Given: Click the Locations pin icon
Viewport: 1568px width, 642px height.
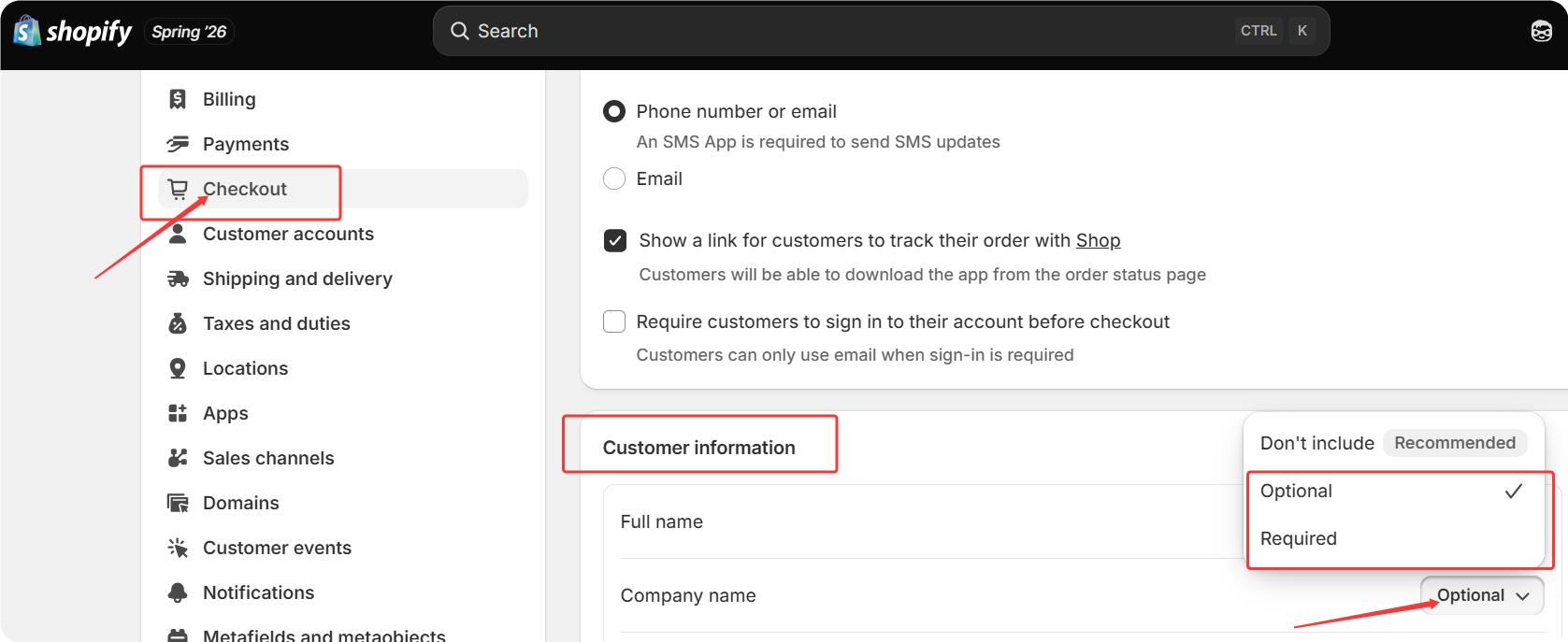Looking at the screenshot, I should click(x=178, y=368).
